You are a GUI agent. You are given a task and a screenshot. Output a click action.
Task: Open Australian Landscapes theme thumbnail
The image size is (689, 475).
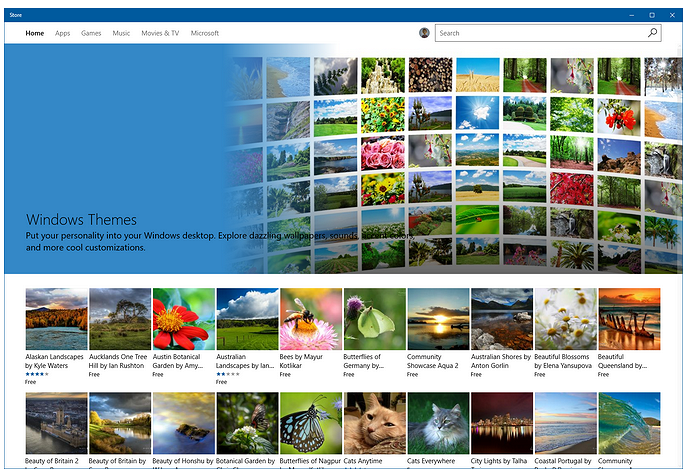point(247,319)
